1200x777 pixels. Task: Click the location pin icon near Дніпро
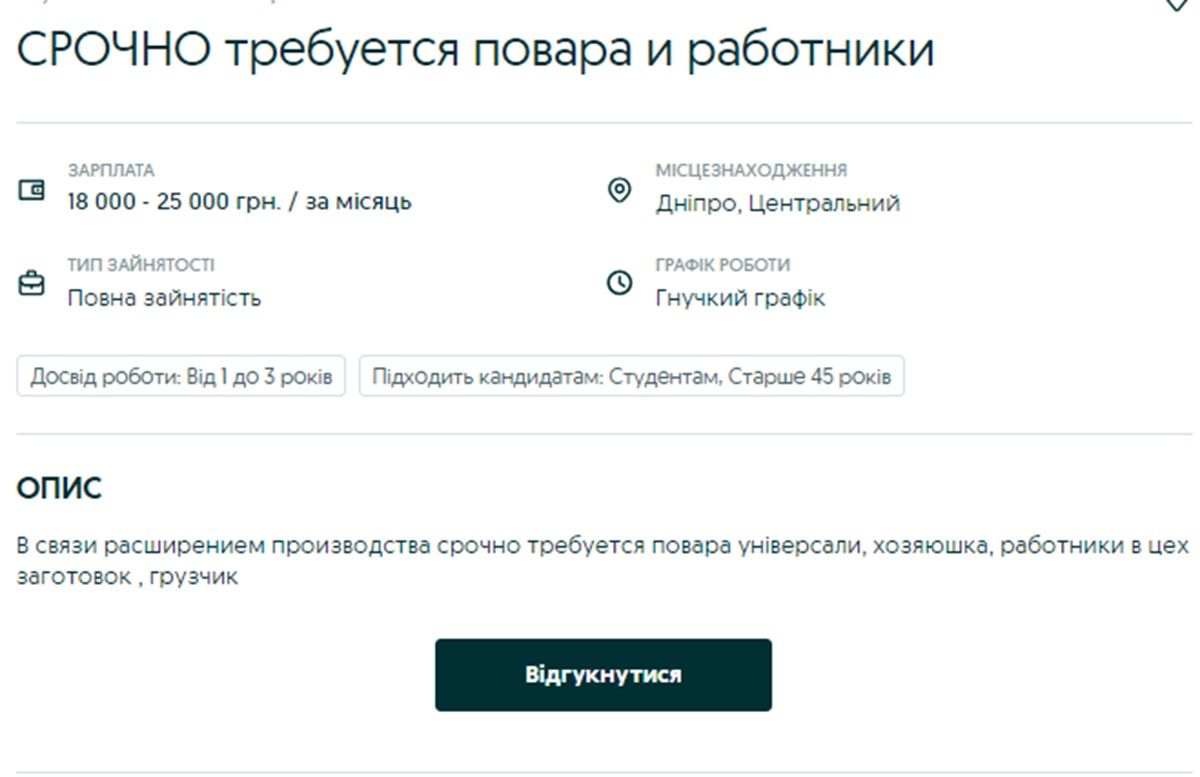pos(622,190)
